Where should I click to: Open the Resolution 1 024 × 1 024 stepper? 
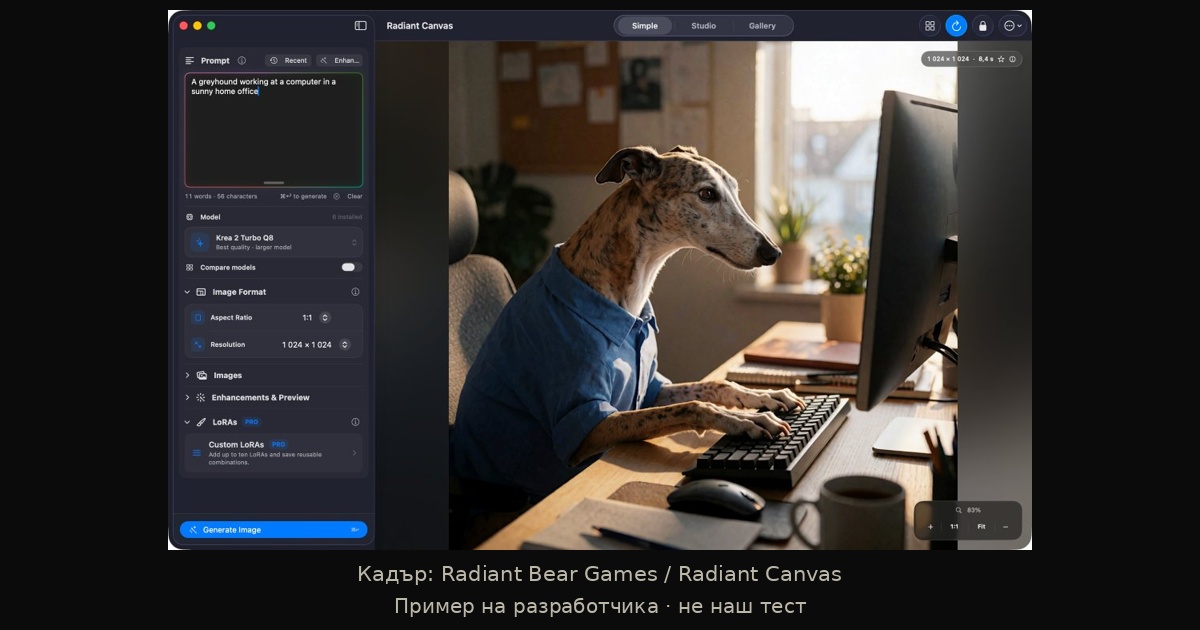point(345,344)
